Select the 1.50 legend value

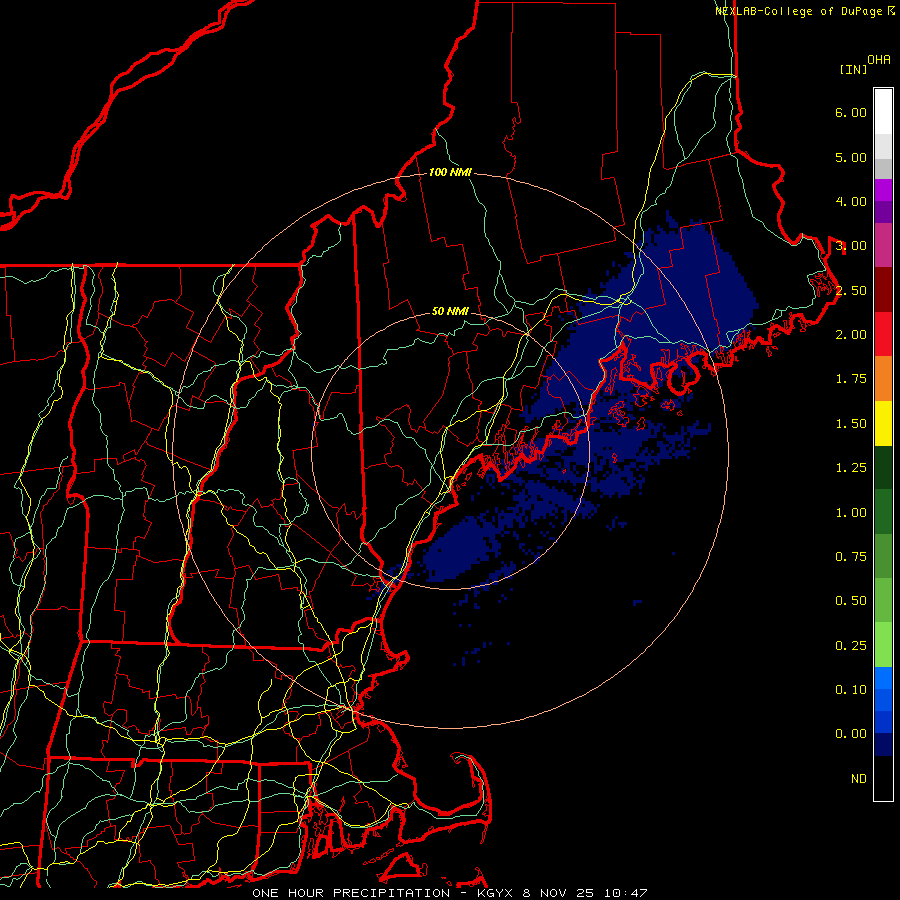851,424
